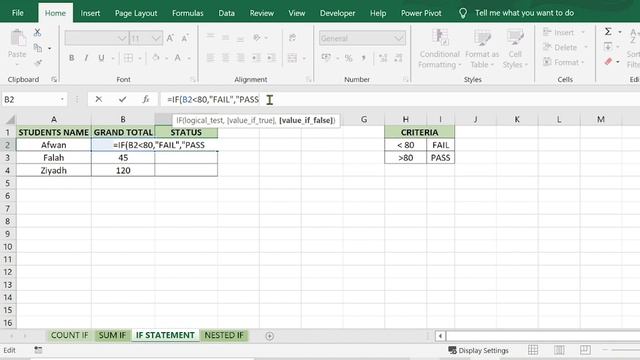
Task: Click the Paste clipboard icon
Action: tap(17, 38)
